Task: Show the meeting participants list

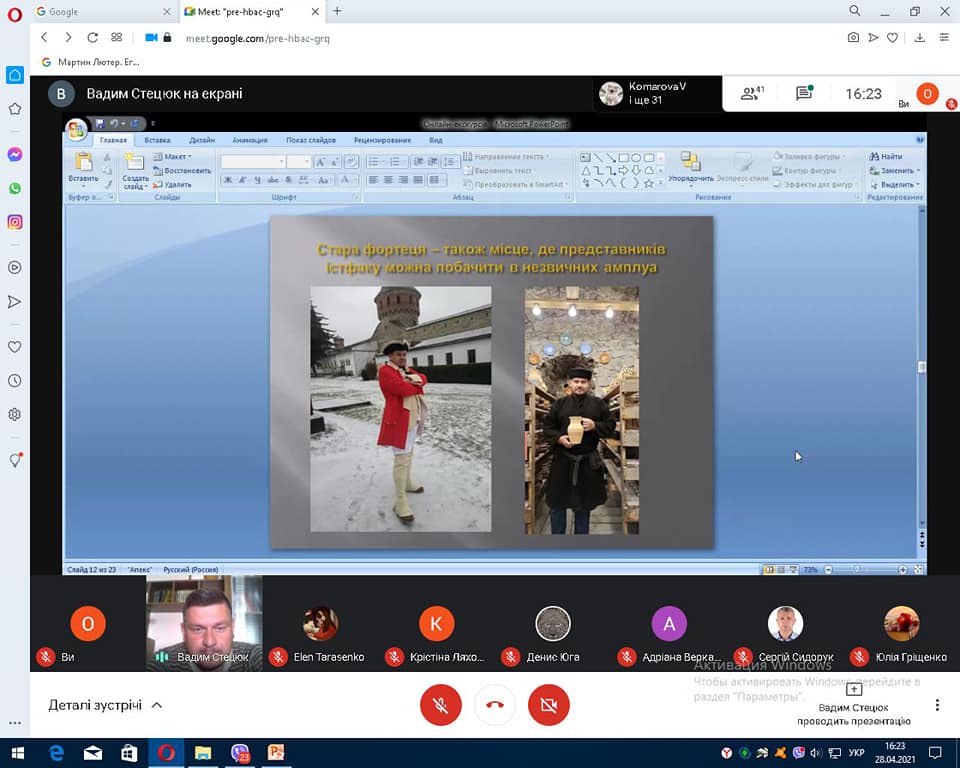Action: pyautogui.click(x=752, y=94)
